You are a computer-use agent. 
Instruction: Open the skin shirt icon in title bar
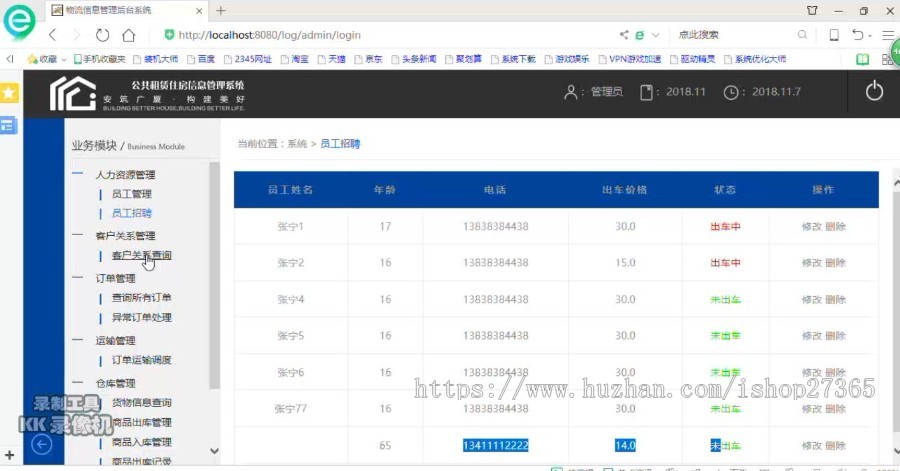pyautogui.click(x=812, y=10)
